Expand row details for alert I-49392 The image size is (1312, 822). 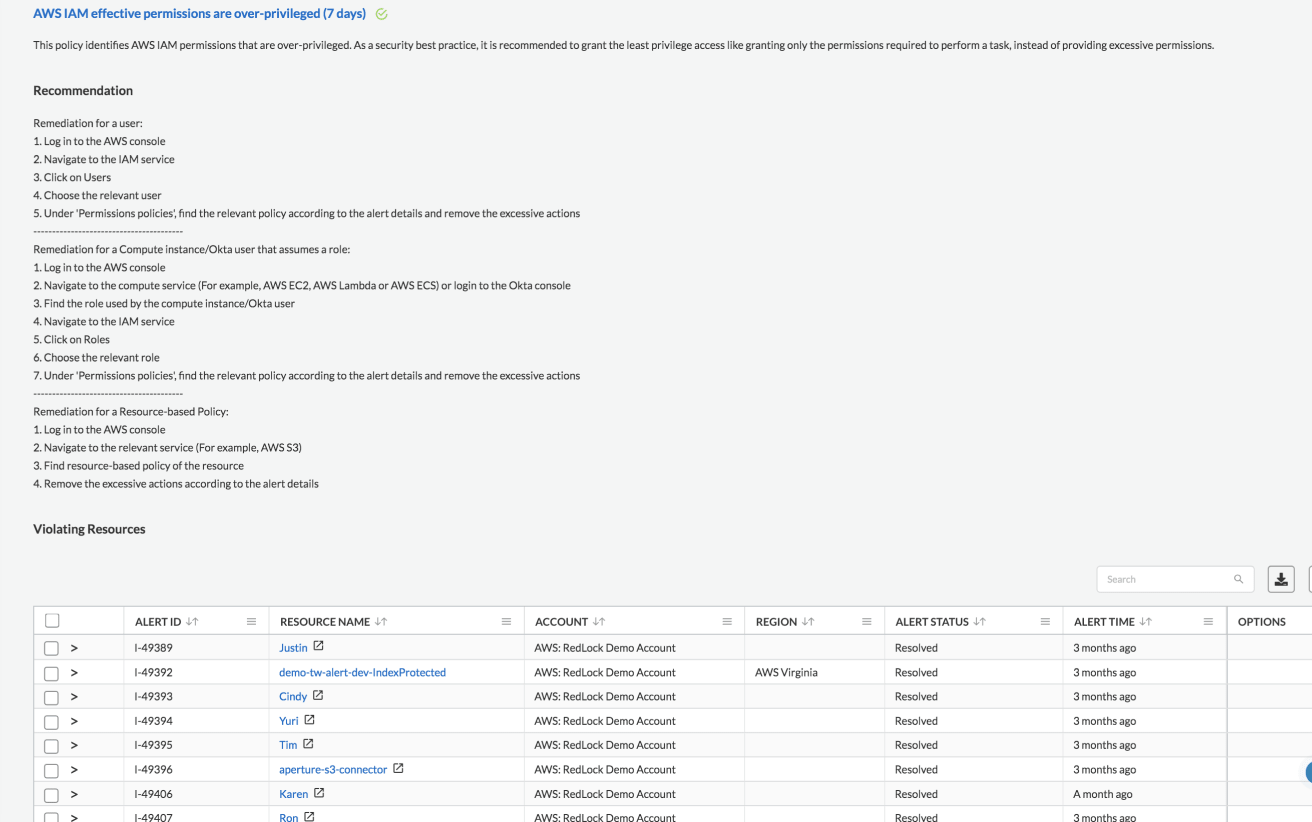point(74,673)
